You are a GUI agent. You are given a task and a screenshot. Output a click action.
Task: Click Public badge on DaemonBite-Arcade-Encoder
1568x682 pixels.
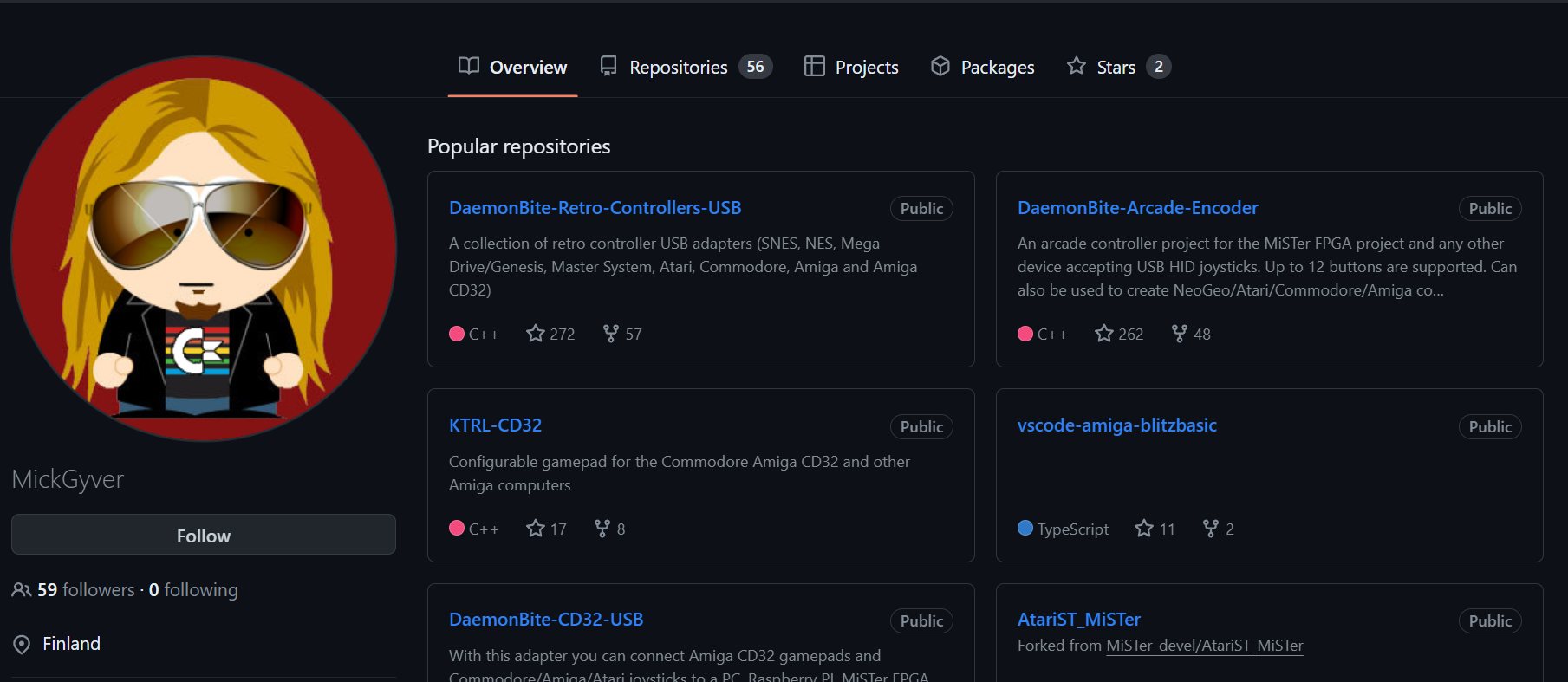point(1490,208)
